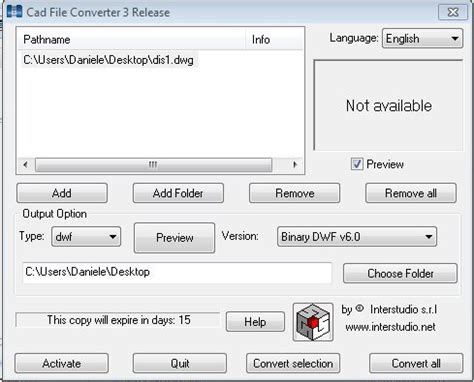Click the output folder path field
The image size is (474, 382).
pyautogui.click(x=177, y=272)
